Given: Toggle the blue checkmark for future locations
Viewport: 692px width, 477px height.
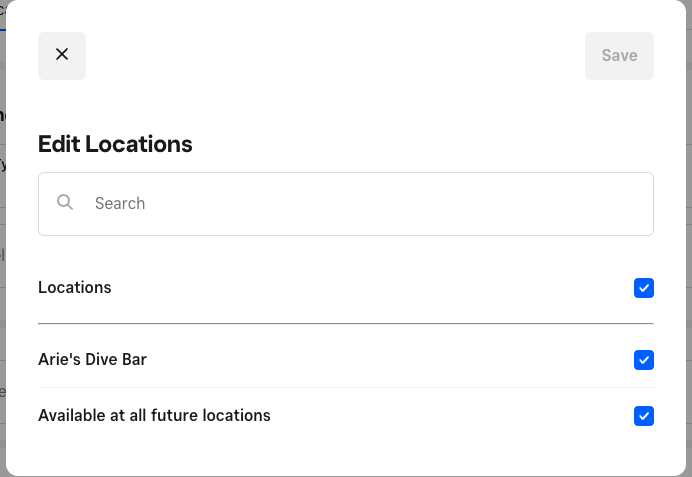Looking at the screenshot, I should tap(644, 416).
